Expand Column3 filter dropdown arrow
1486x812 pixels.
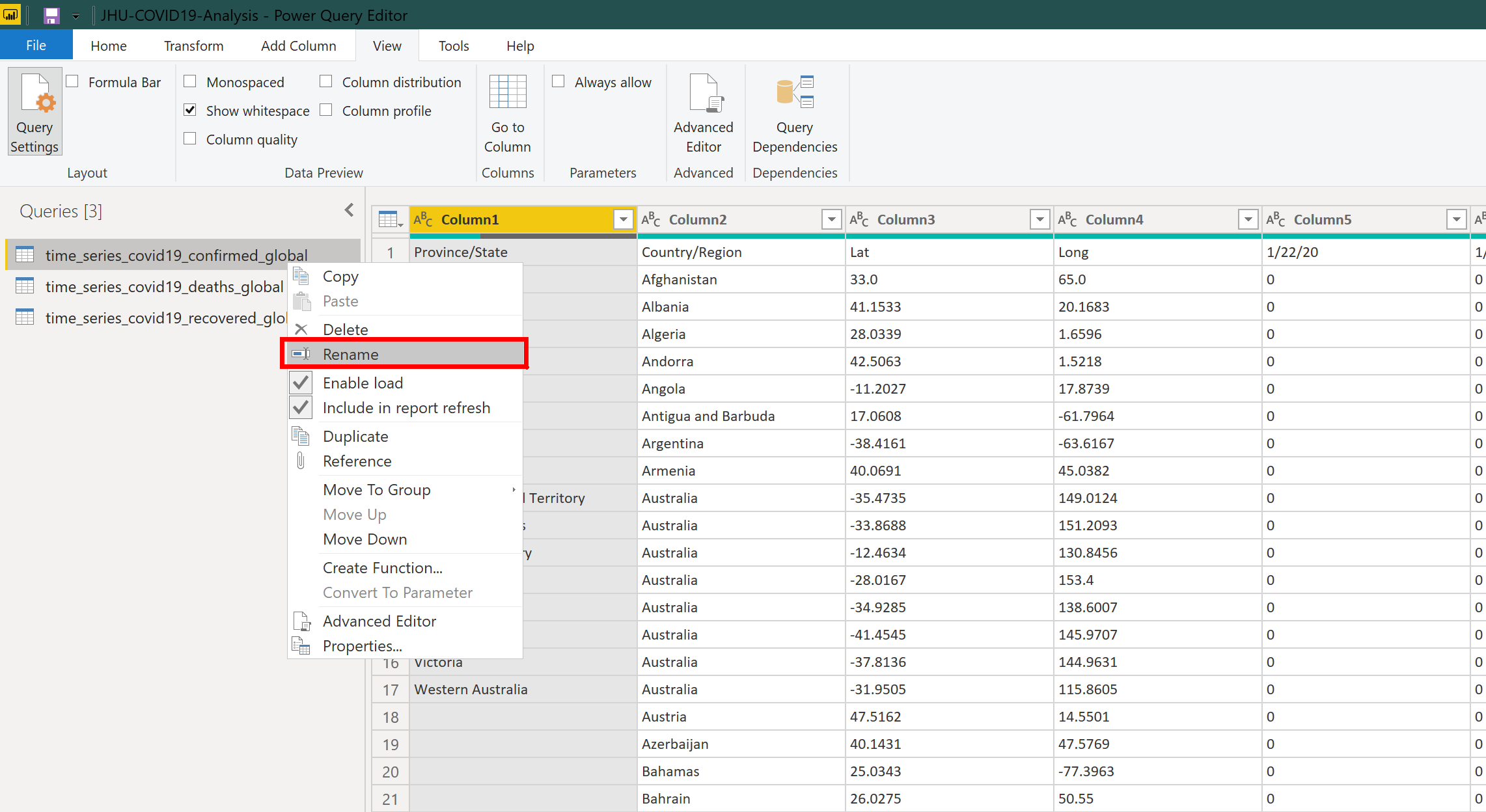[x=1039, y=220]
